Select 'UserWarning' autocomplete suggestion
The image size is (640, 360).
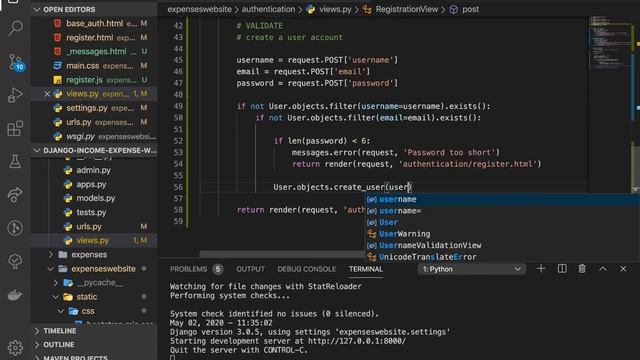[x=502, y=234]
